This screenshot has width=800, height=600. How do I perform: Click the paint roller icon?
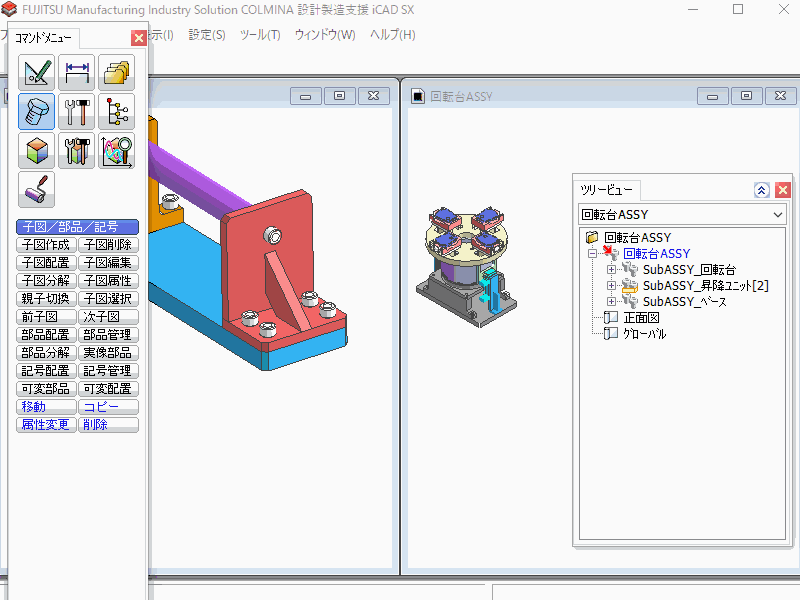[x=36, y=189]
